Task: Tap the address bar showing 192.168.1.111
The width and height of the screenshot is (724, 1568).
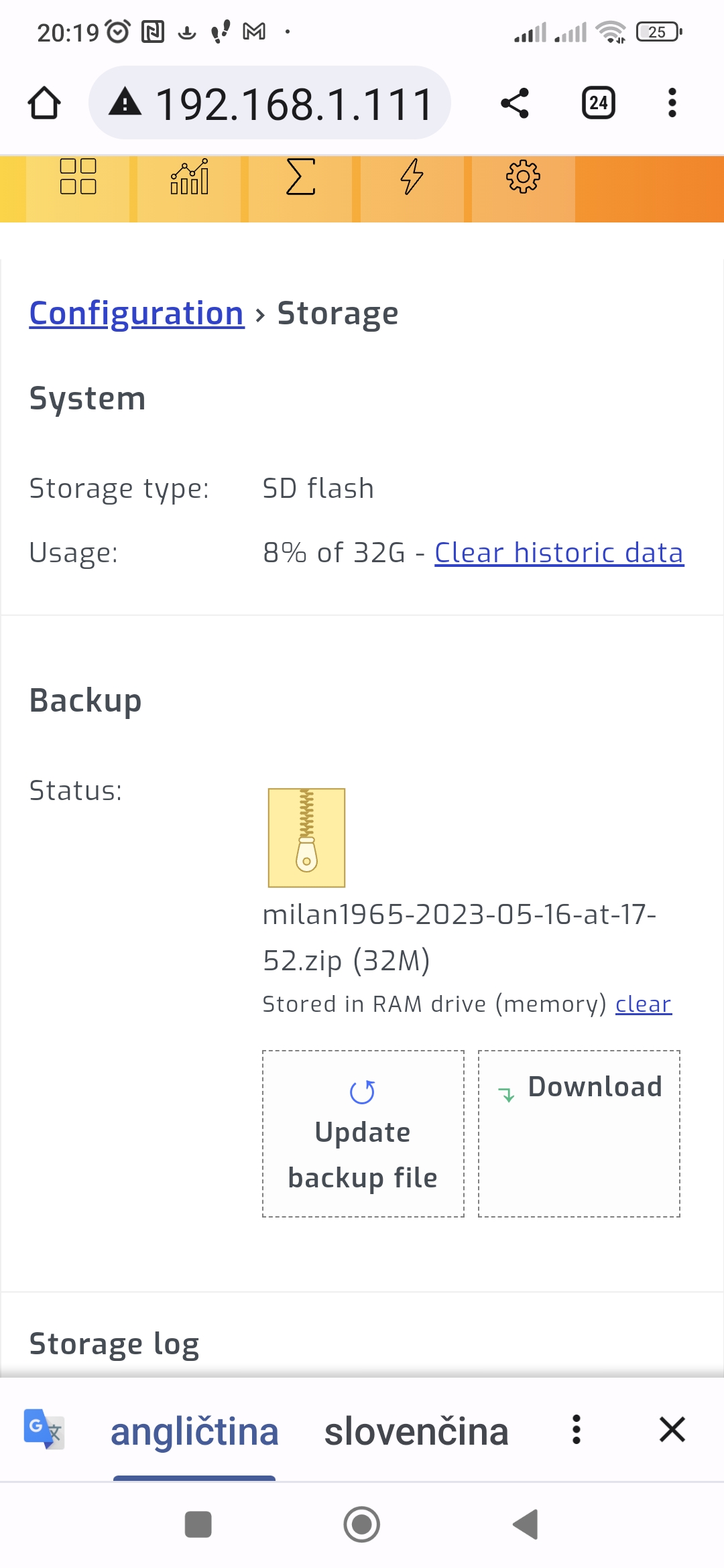Action: coord(269,103)
